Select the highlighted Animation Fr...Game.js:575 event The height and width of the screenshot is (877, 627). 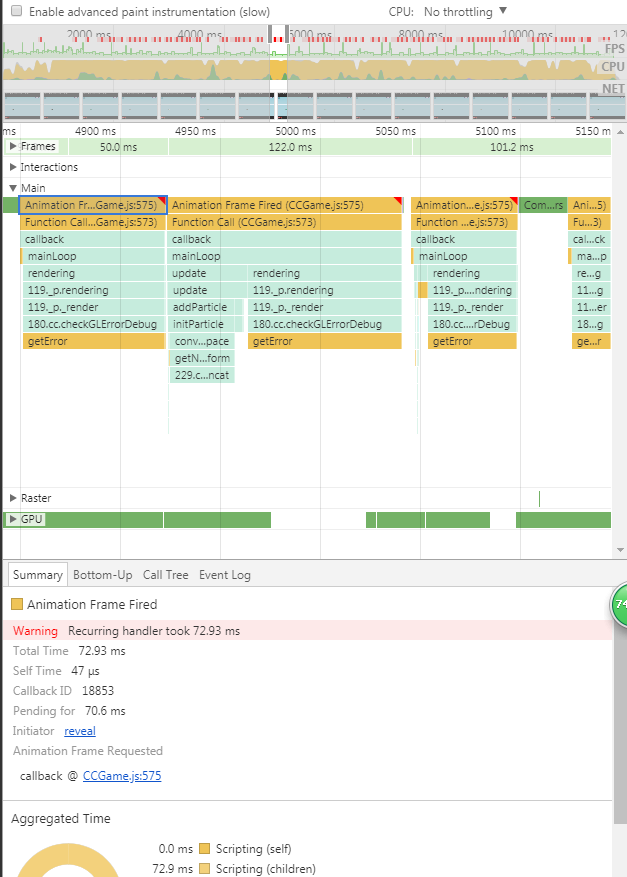(x=93, y=205)
